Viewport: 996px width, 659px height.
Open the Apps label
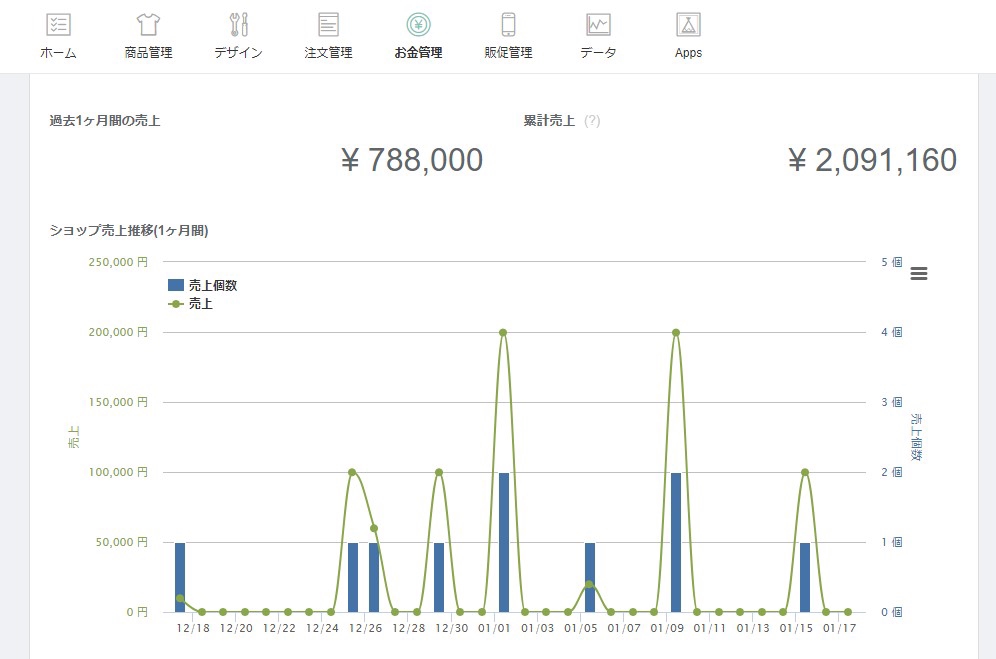689,53
